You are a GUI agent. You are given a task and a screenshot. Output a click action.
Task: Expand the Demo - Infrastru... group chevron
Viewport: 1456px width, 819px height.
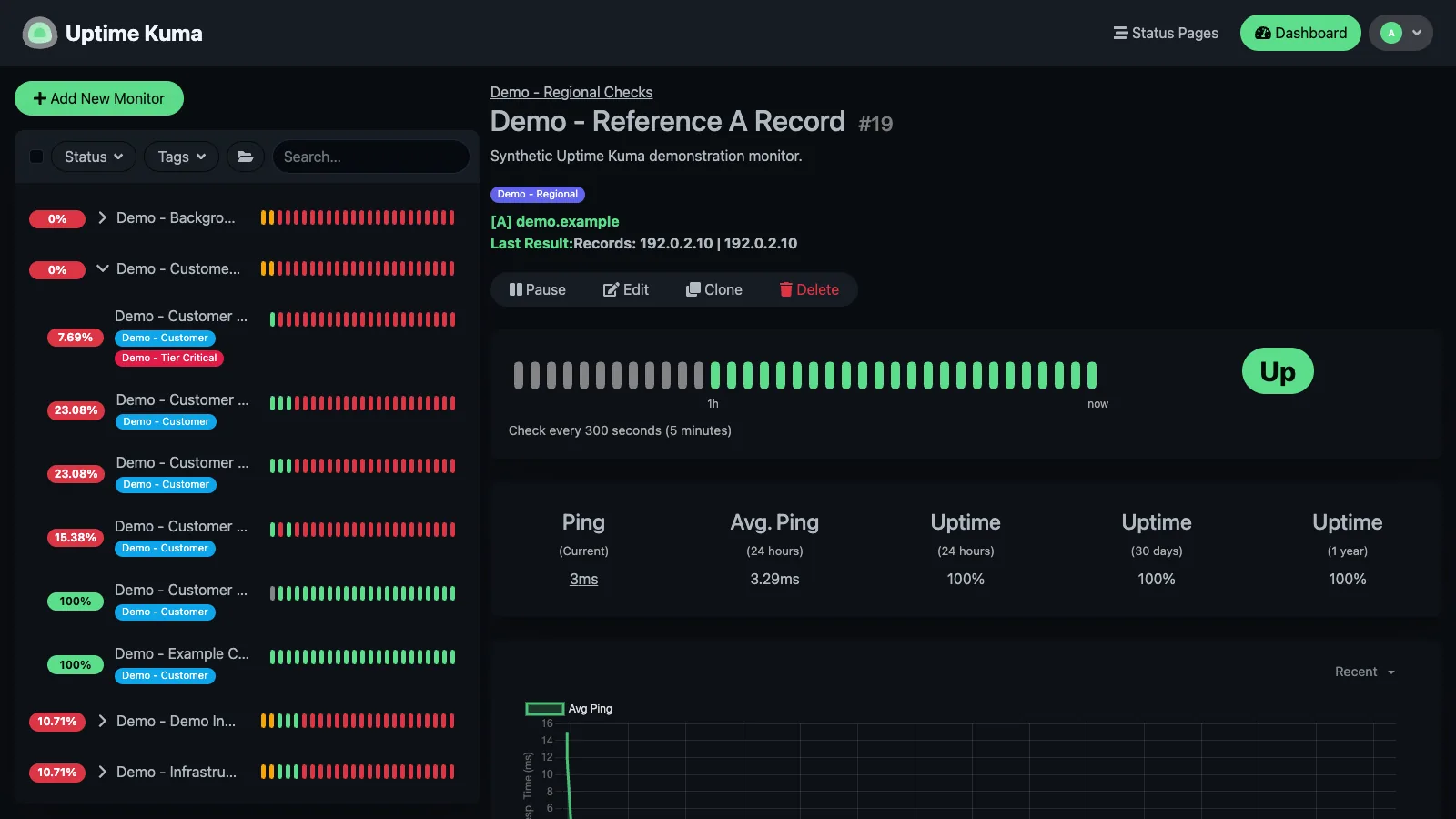(x=103, y=772)
